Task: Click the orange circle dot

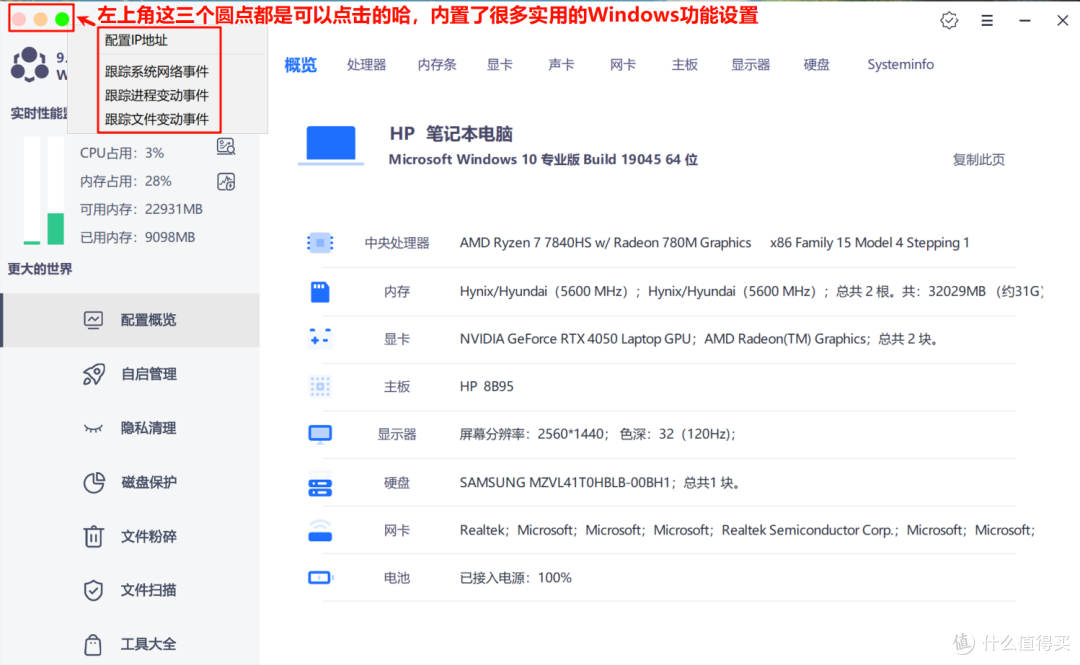Action: [41, 19]
